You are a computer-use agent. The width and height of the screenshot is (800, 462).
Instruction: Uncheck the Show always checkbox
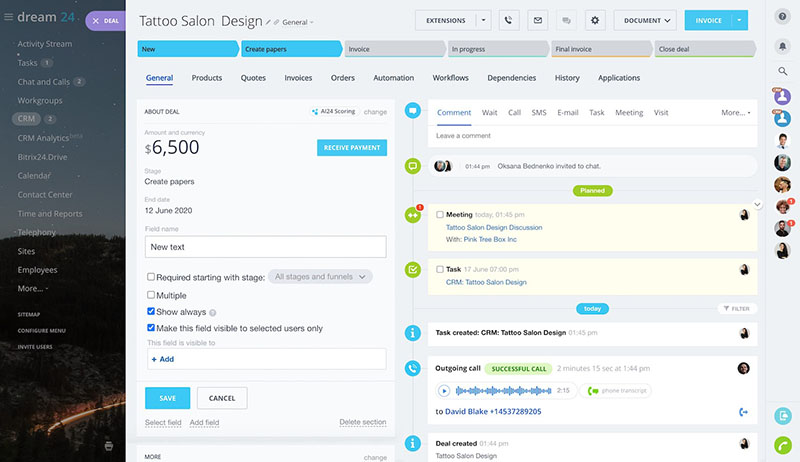coord(151,312)
